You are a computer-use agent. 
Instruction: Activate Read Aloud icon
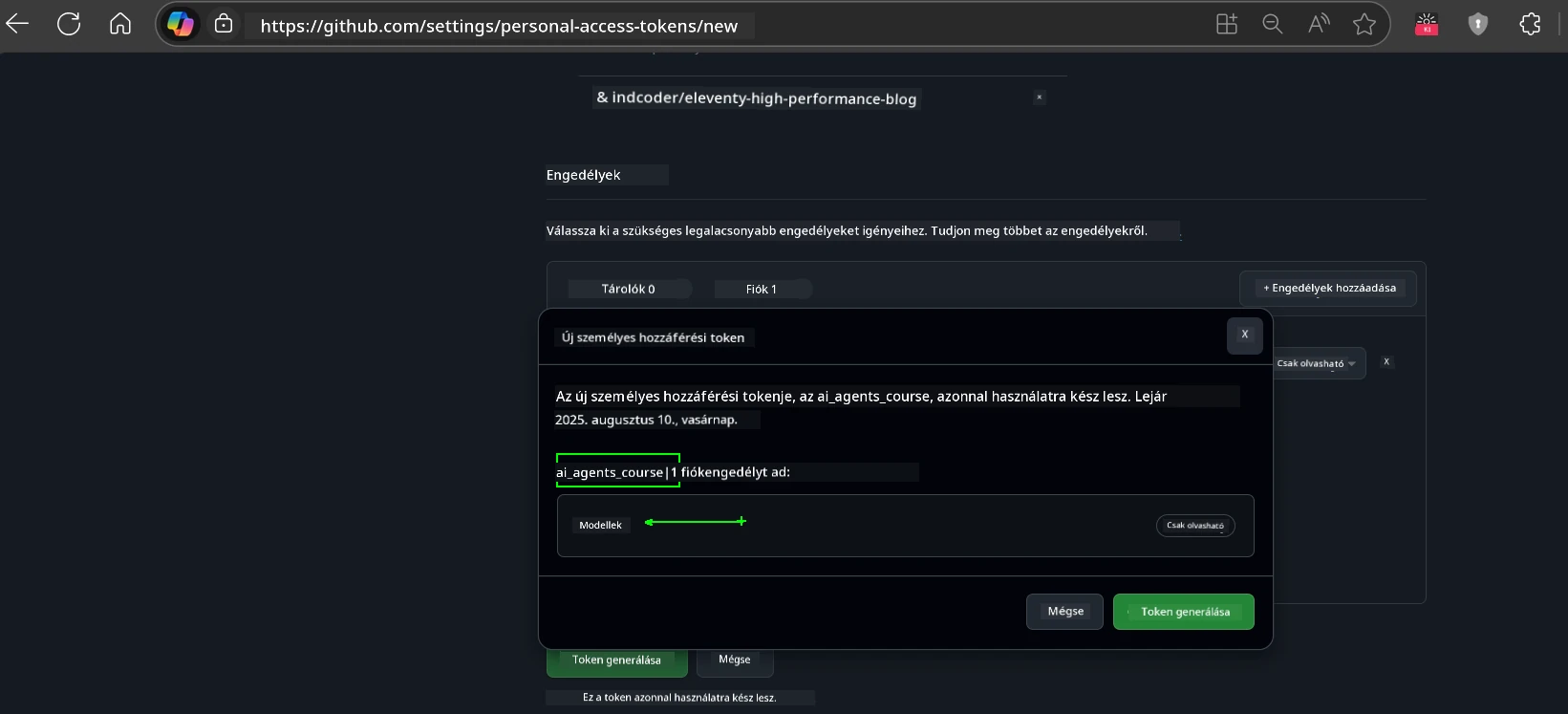(1319, 25)
